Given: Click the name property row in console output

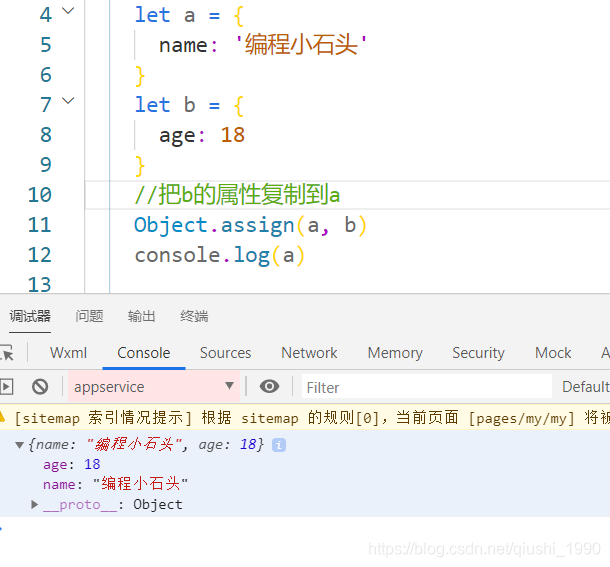Looking at the screenshot, I should tap(115, 484).
